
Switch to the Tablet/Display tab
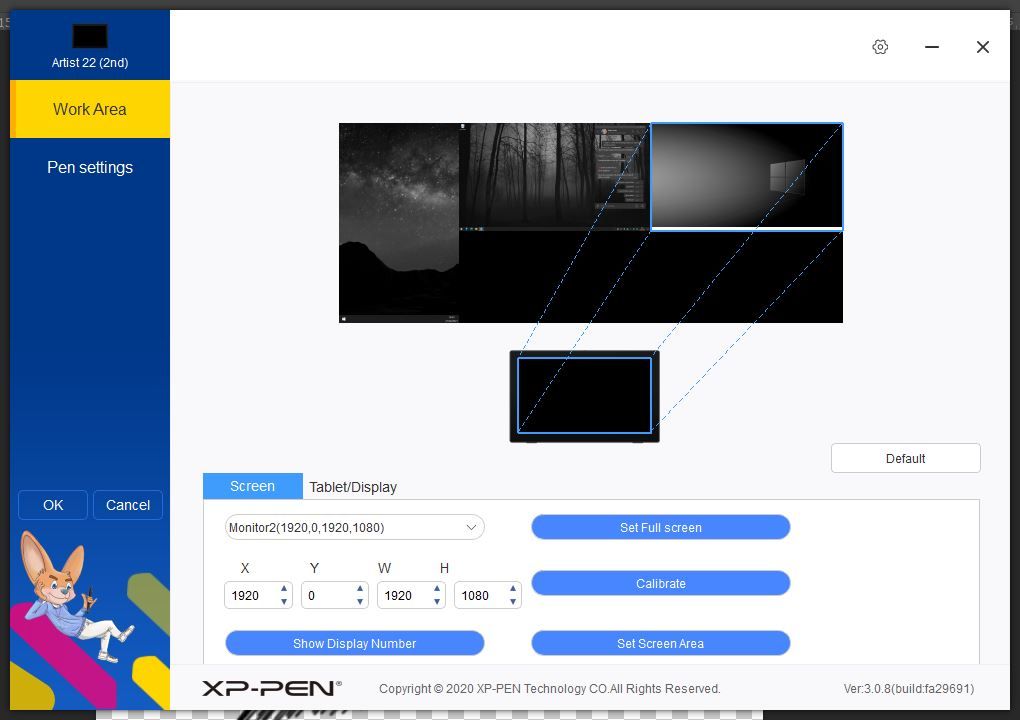[353, 487]
